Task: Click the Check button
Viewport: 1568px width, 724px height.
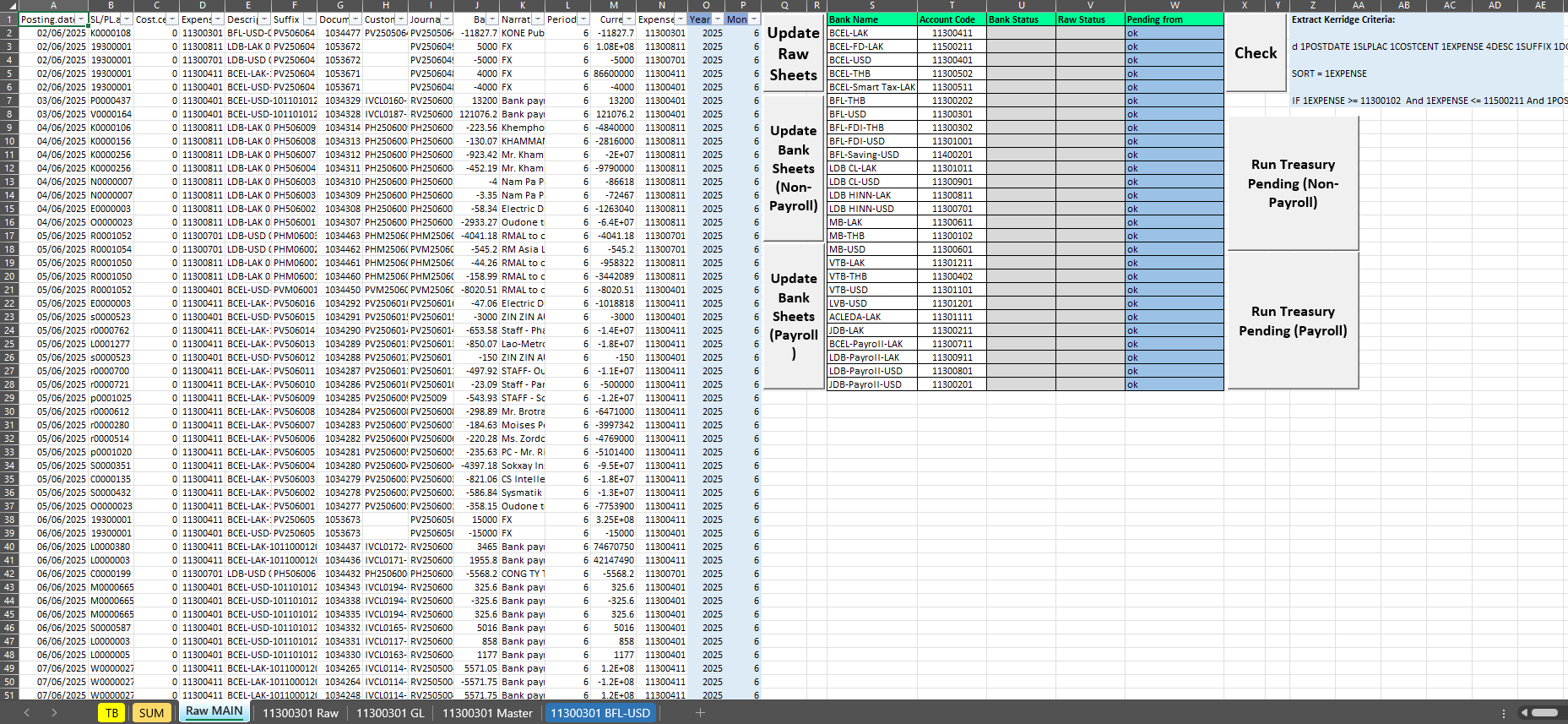Action: [x=1256, y=52]
